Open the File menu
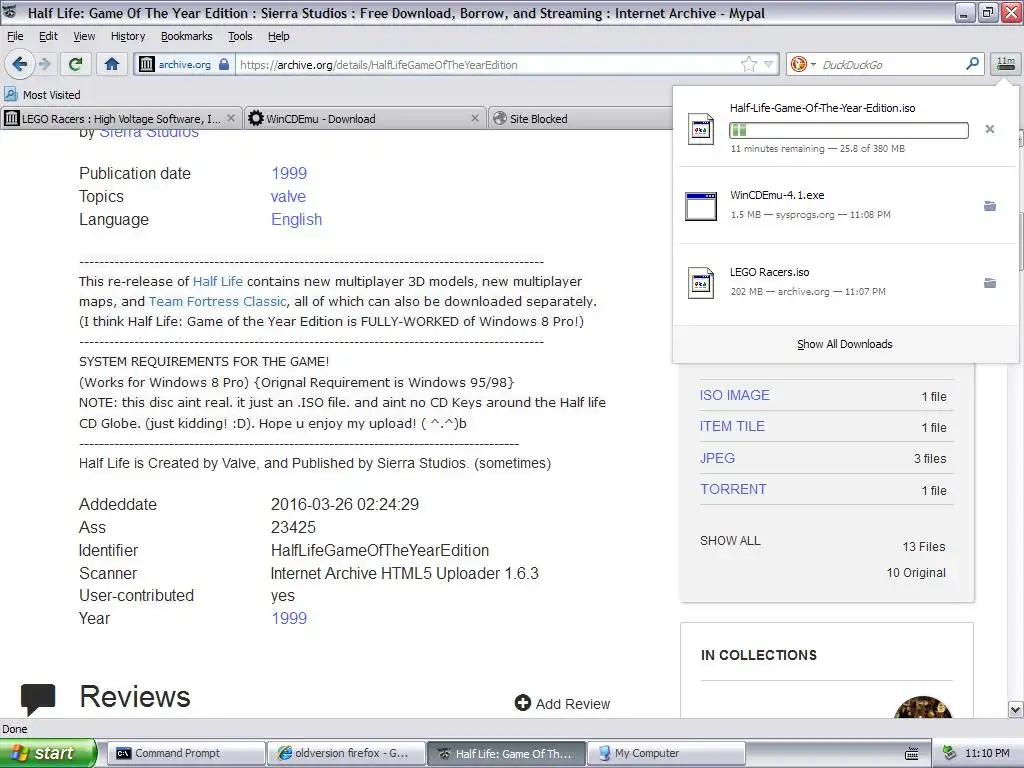The height and width of the screenshot is (768, 1024). 15,36
